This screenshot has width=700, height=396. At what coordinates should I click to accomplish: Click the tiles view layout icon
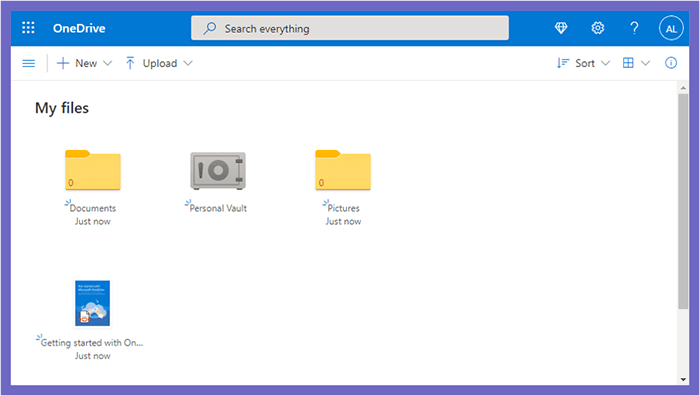628,63
